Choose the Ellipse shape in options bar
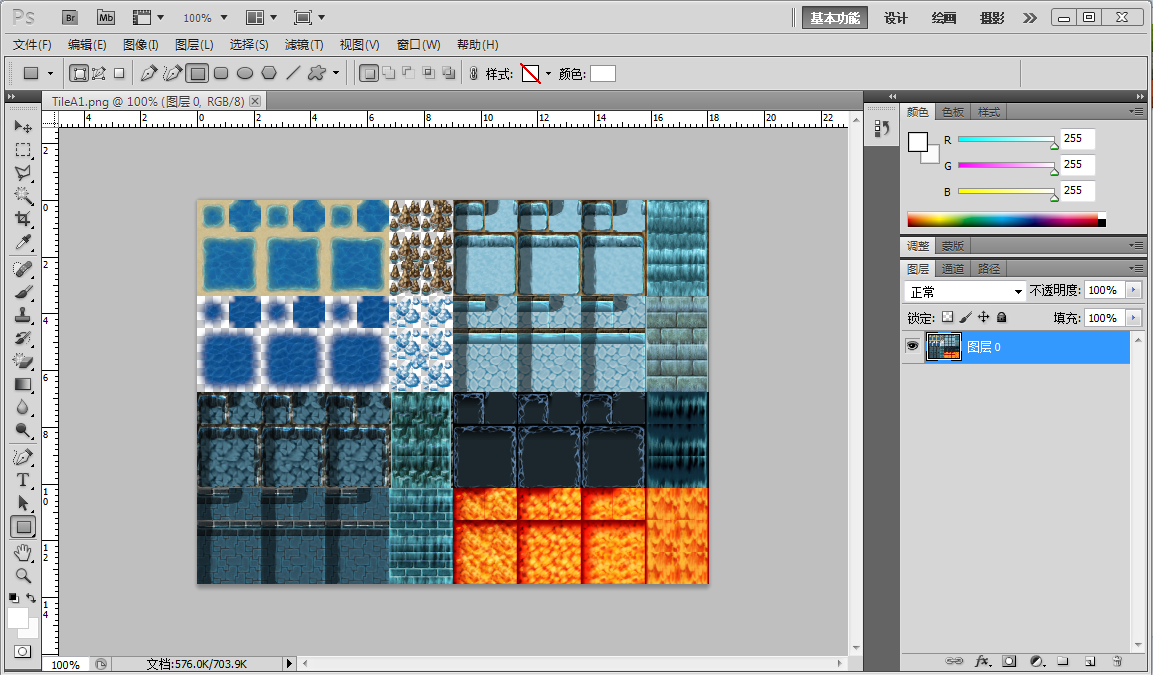Viewport: 1153px width, 675px height. pos(245,73)
